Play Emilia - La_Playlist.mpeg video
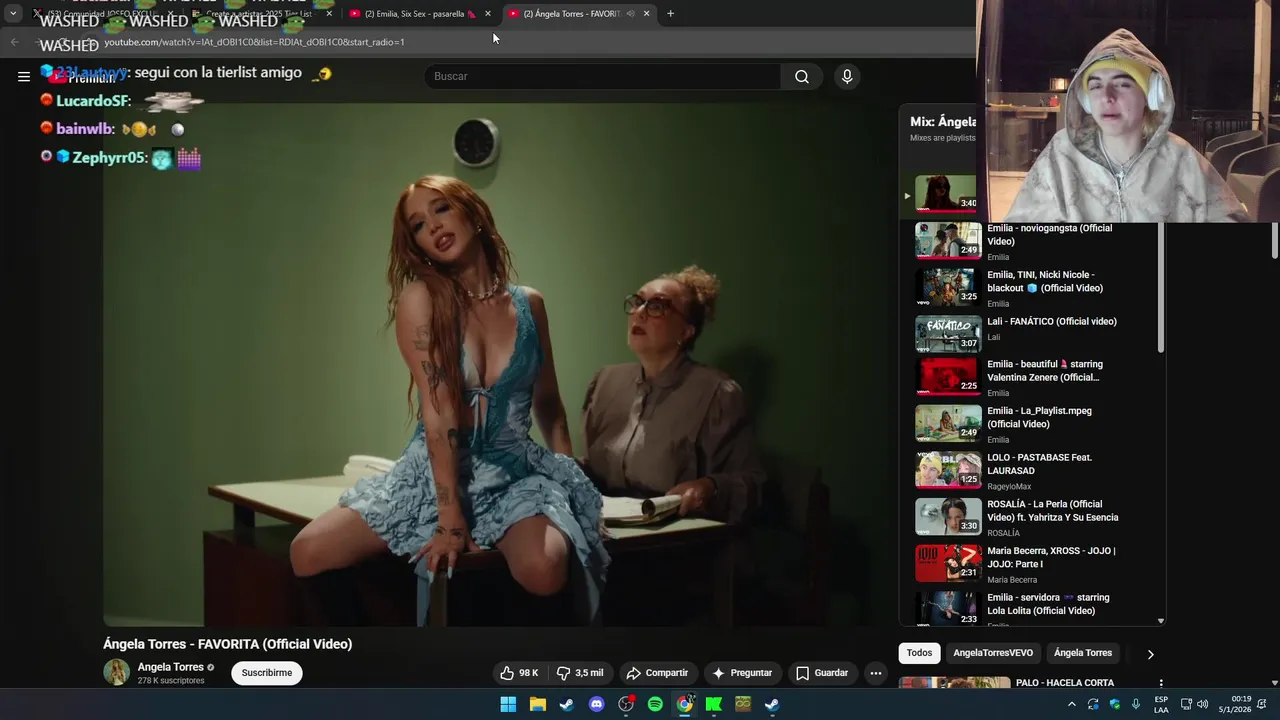The height and width of the screenshot is (720, 1280). coord(1030,424)
